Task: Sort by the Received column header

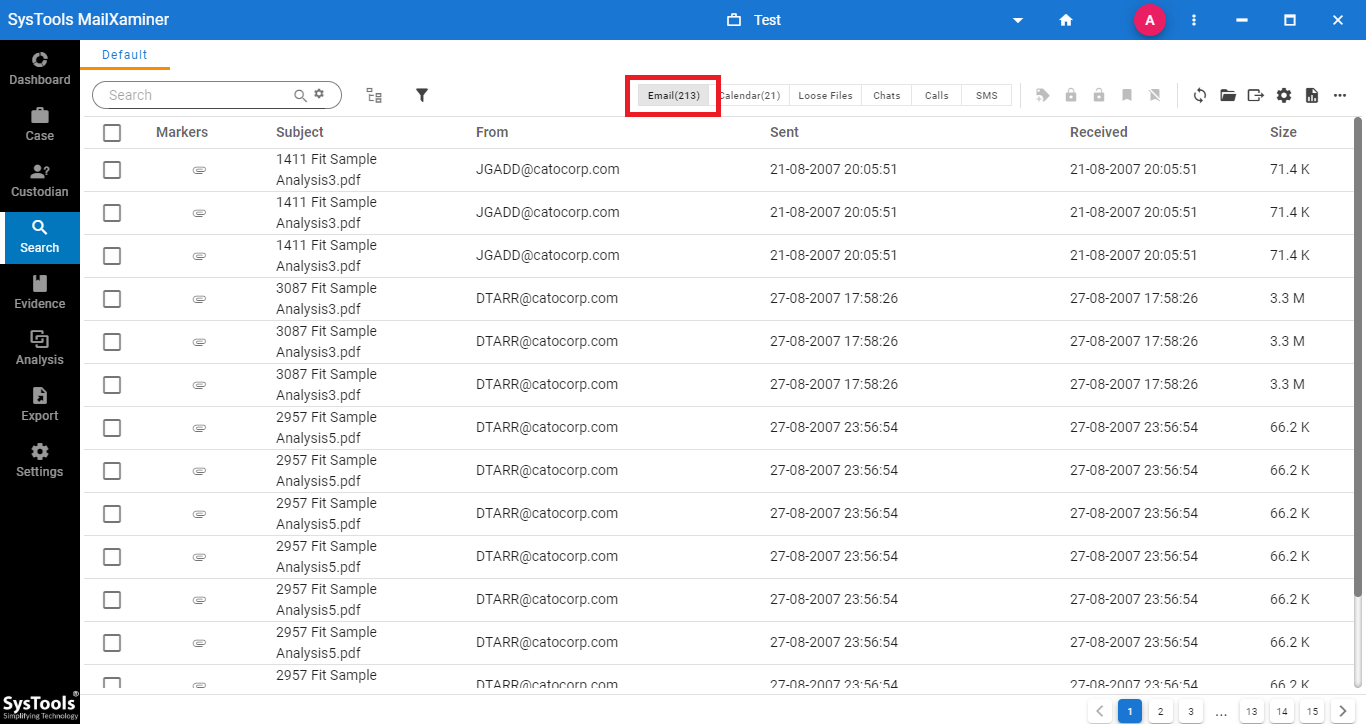Action: [1099, 132]
